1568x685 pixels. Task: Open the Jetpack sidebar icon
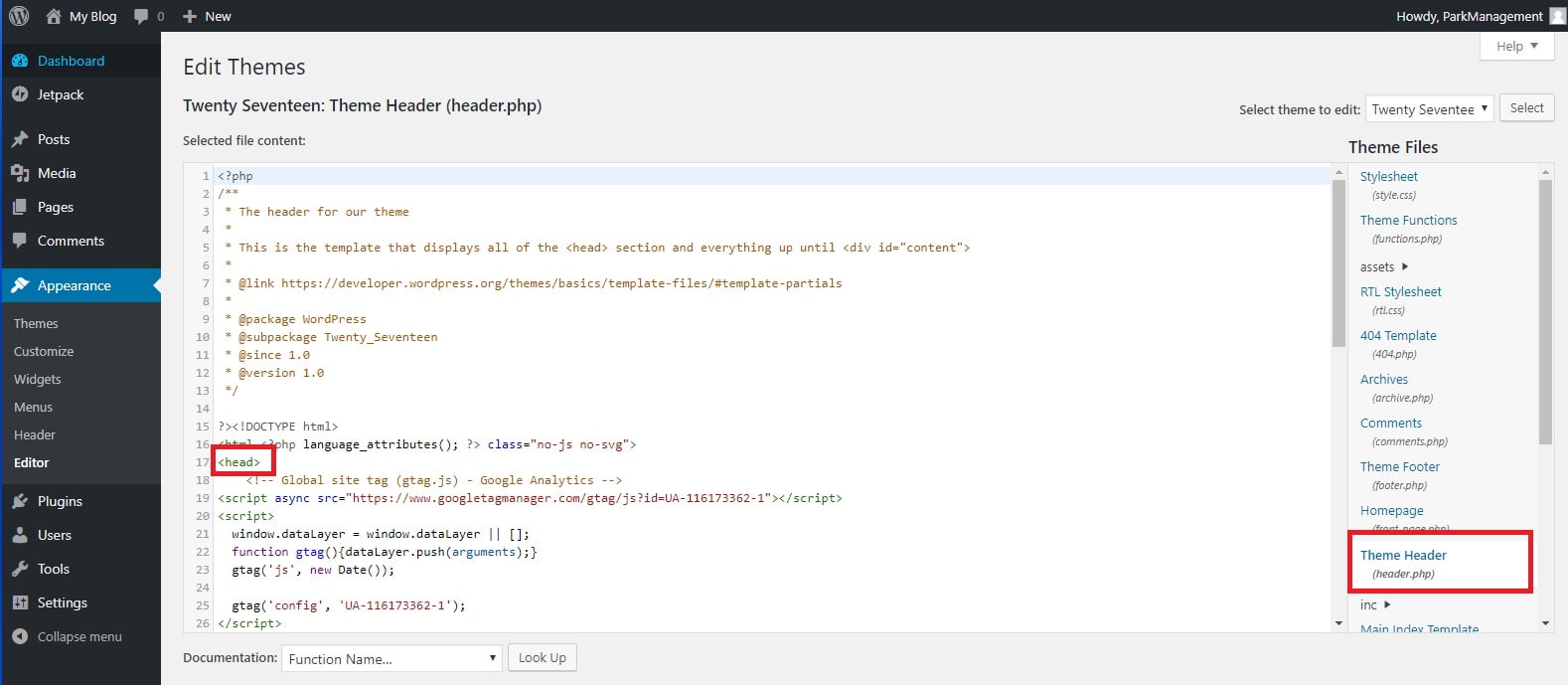pyautogui.click(x=20, y=94)
